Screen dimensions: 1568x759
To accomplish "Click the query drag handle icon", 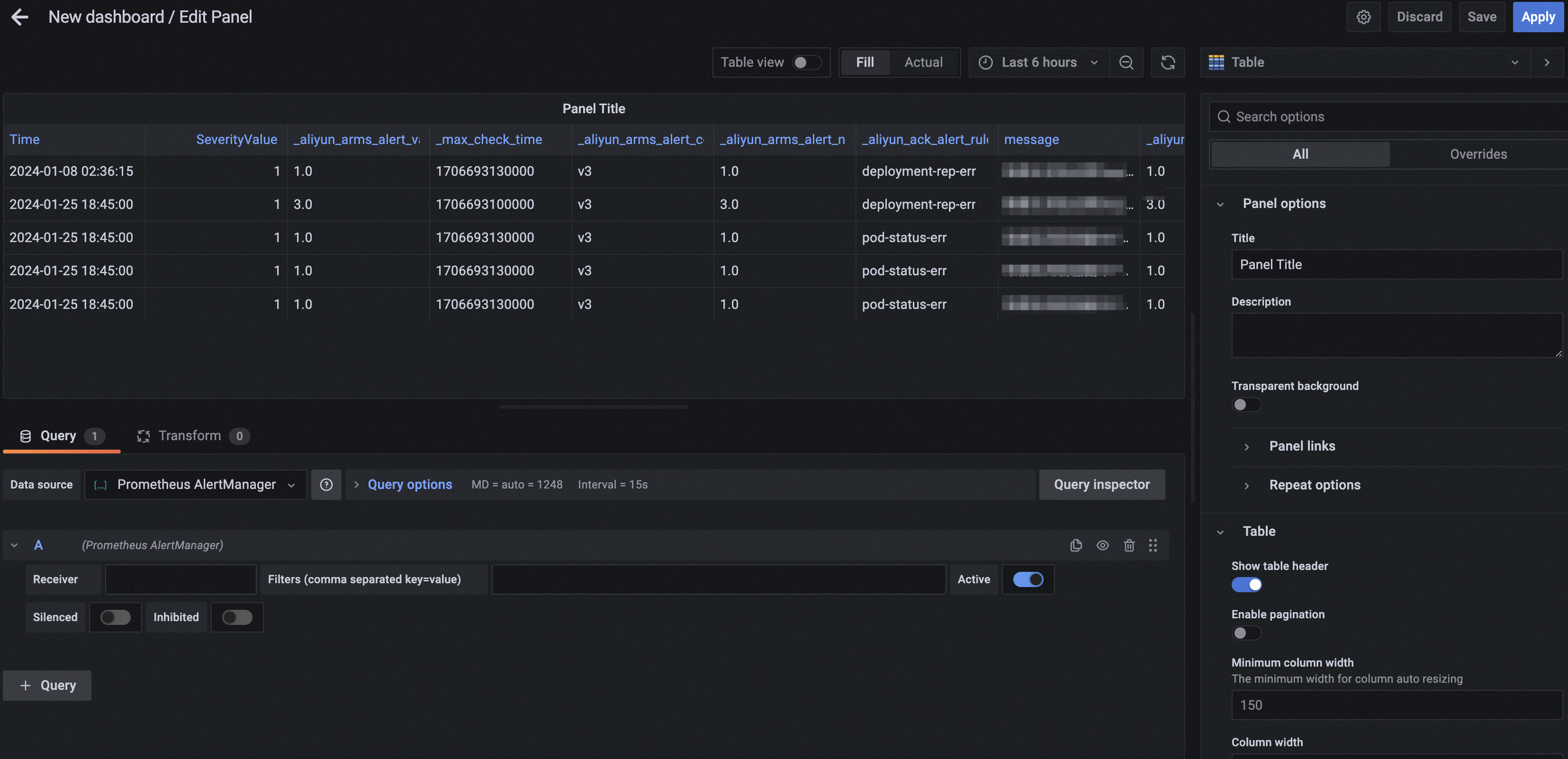I will pyautogui.click(x=1152, y=545).
